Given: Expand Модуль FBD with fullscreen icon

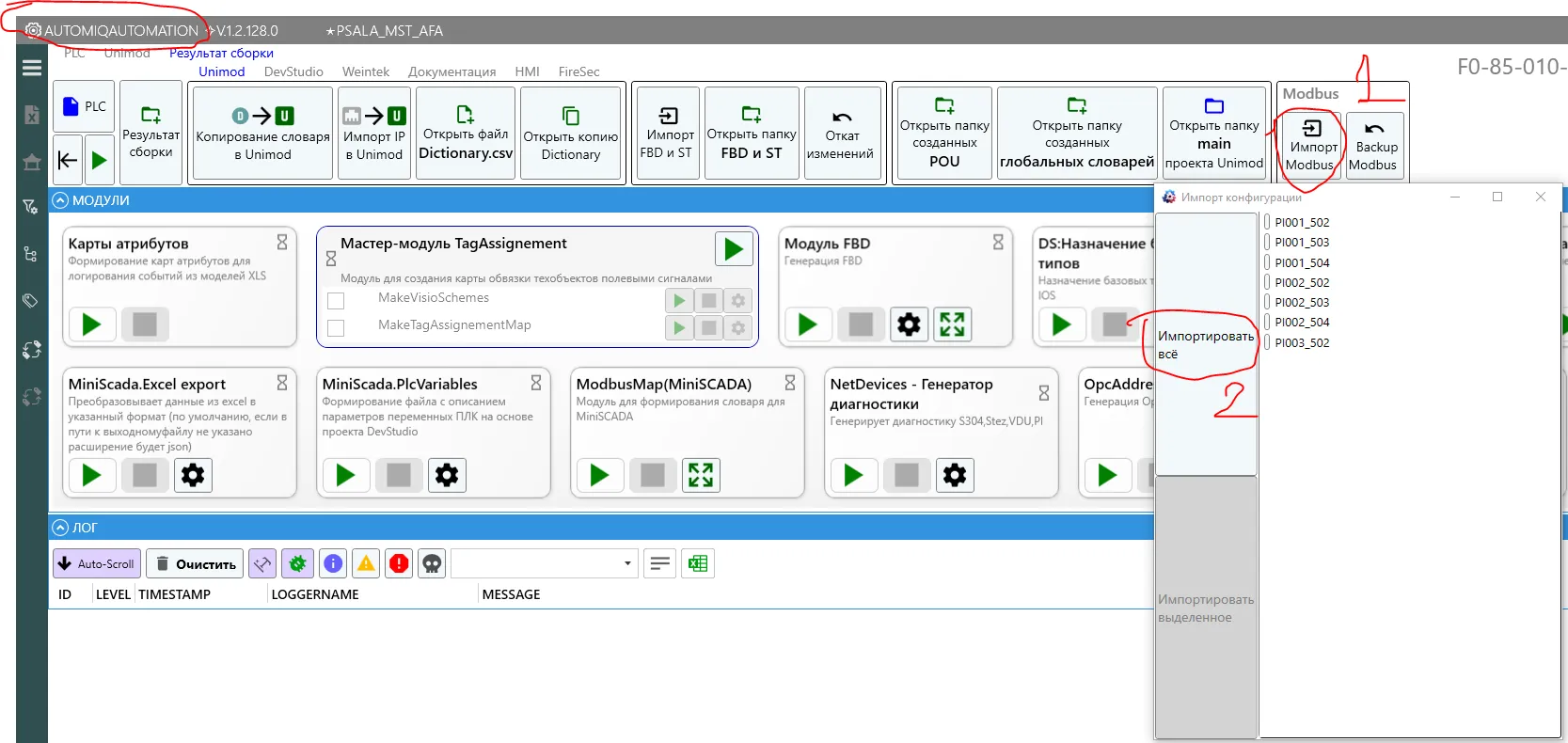Looking at the screenshot, I should coord(952,324).
